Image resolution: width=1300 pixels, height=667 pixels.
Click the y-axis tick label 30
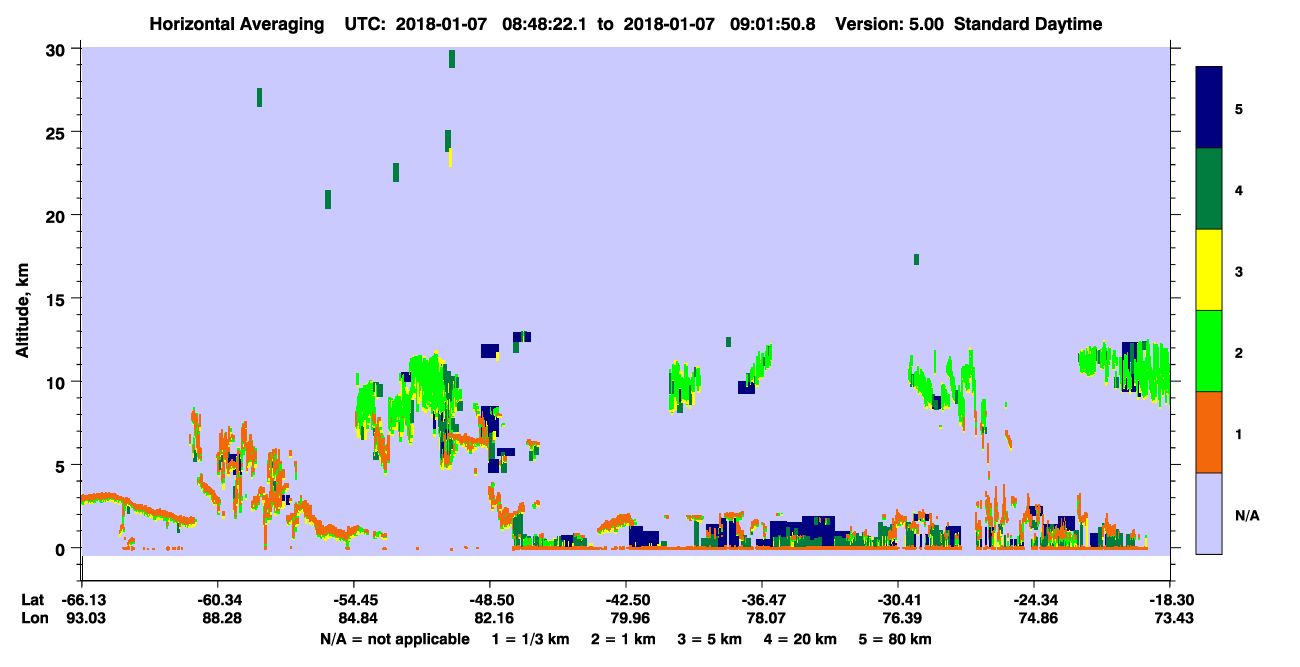pos(57,49)
